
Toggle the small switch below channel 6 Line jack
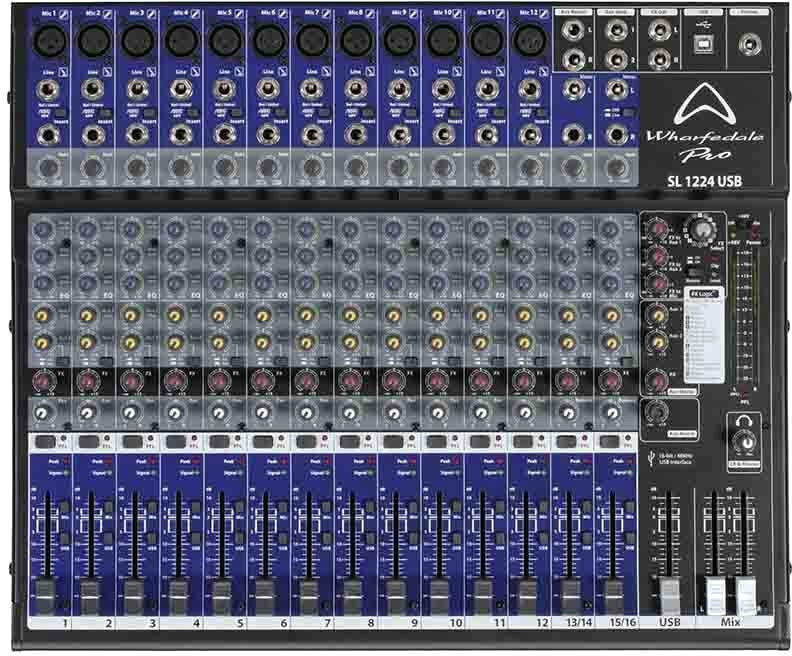(x=279, y=113)
